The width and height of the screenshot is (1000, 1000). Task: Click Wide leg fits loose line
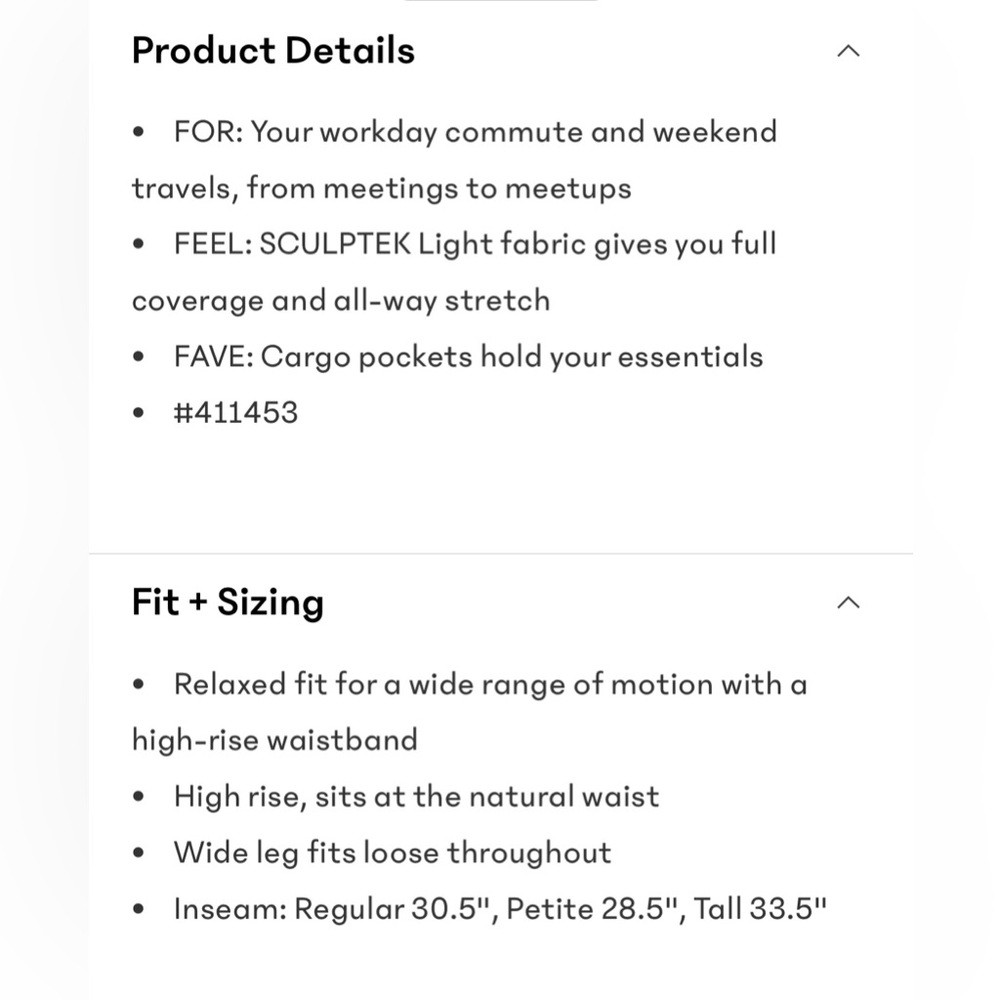392,853
